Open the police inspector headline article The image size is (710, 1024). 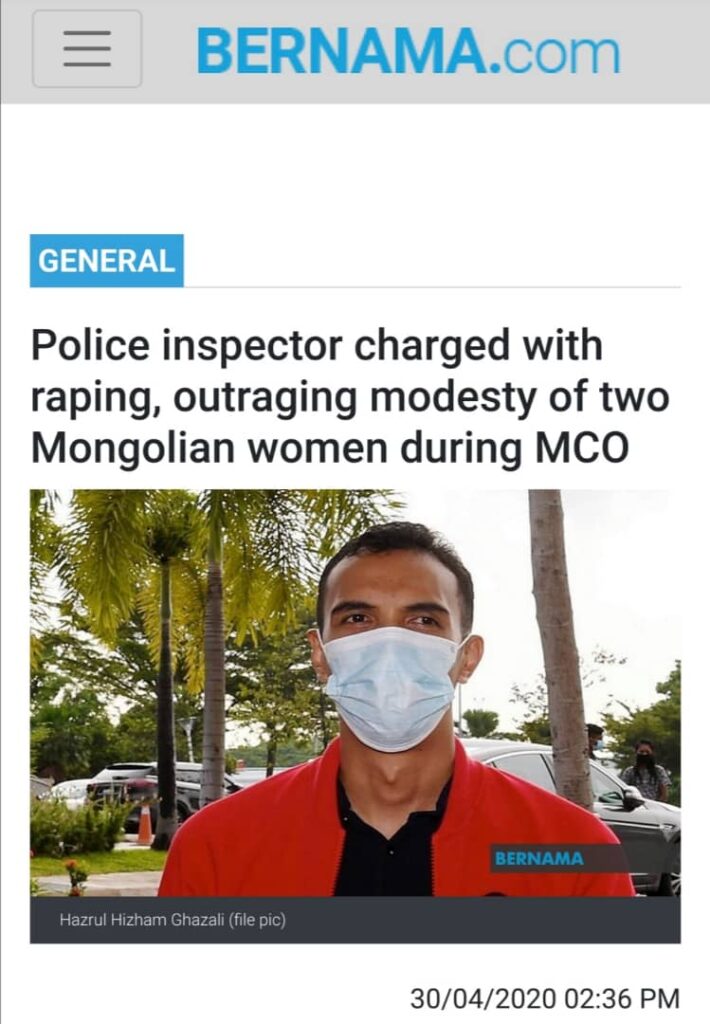pyautogui.click(x=350, y=396)
